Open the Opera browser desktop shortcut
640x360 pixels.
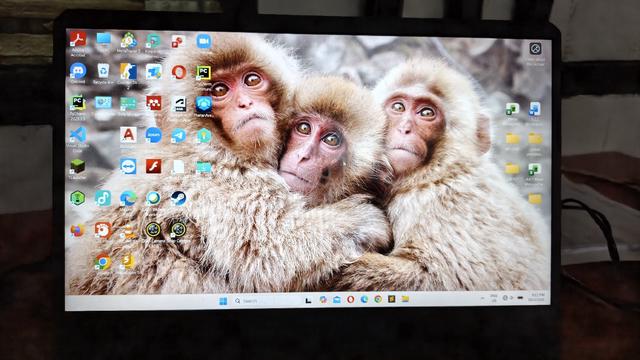178,72
